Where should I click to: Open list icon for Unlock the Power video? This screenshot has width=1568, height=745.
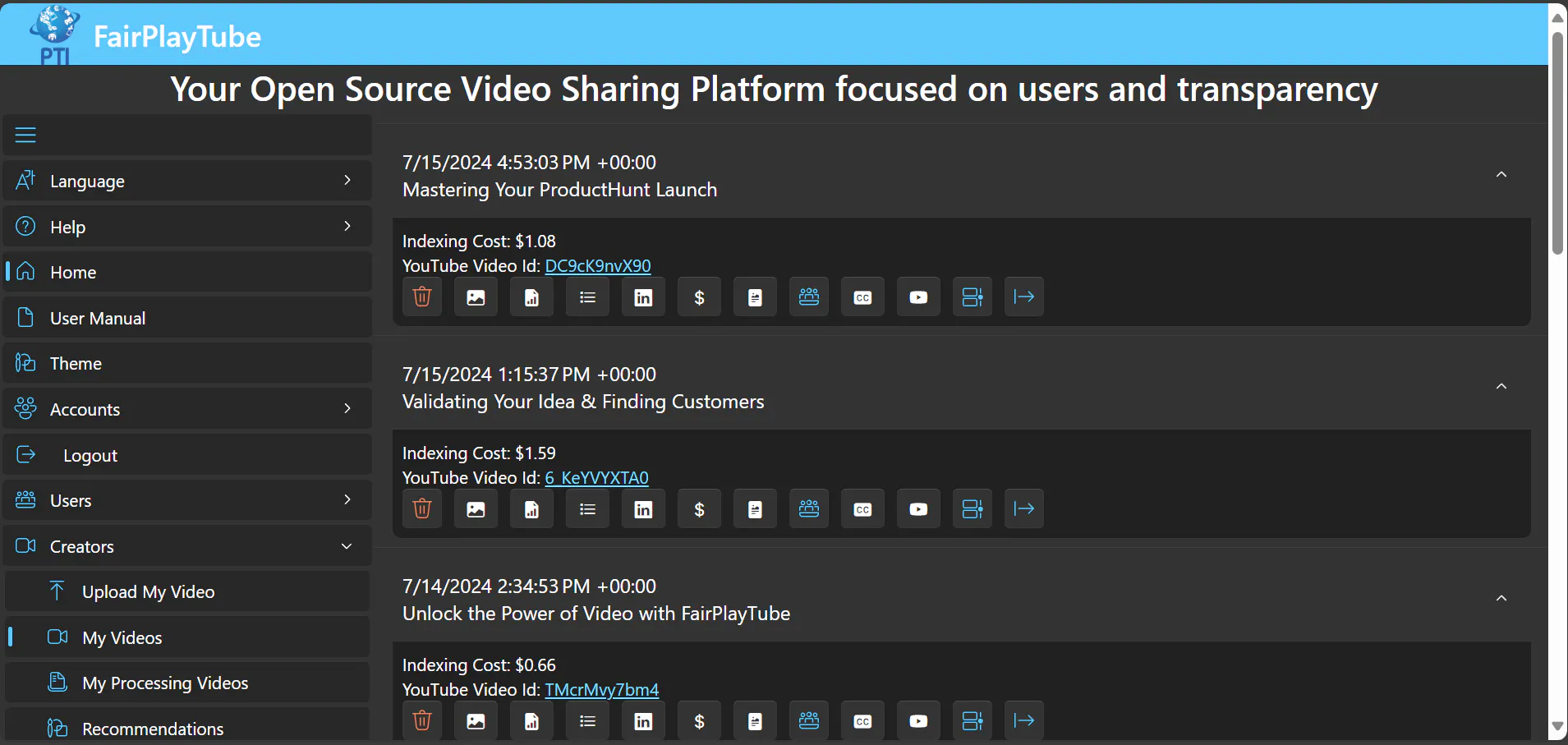click(x=588, y=720)
